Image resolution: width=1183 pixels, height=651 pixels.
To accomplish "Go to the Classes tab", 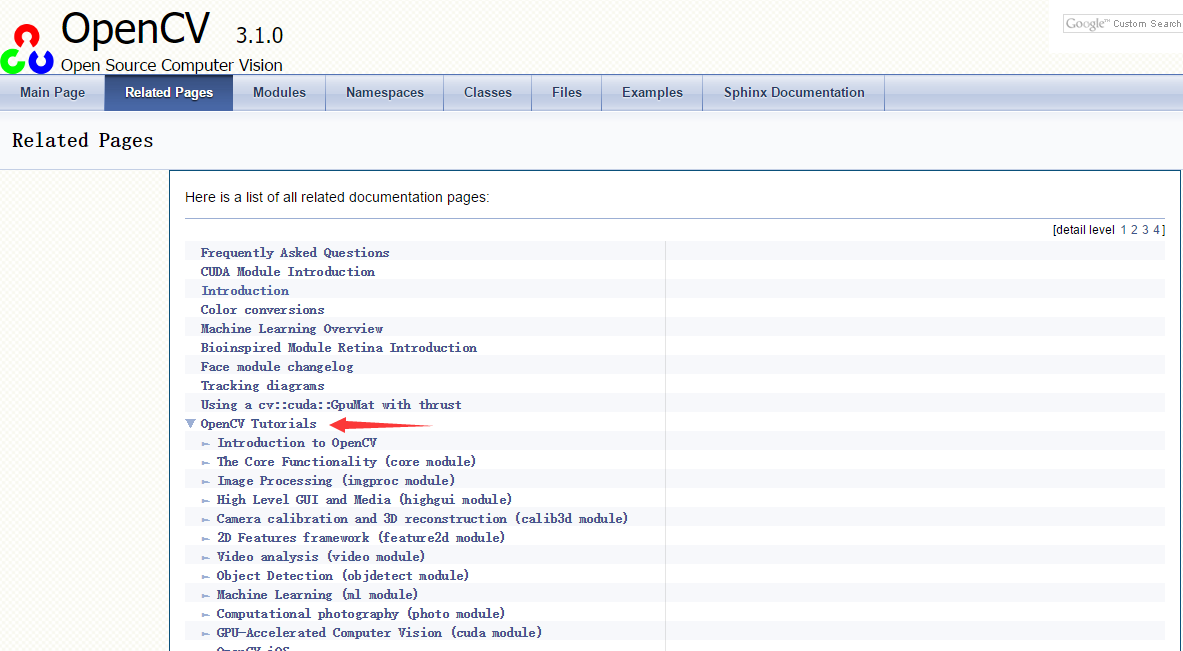I will tap(487, 93).
